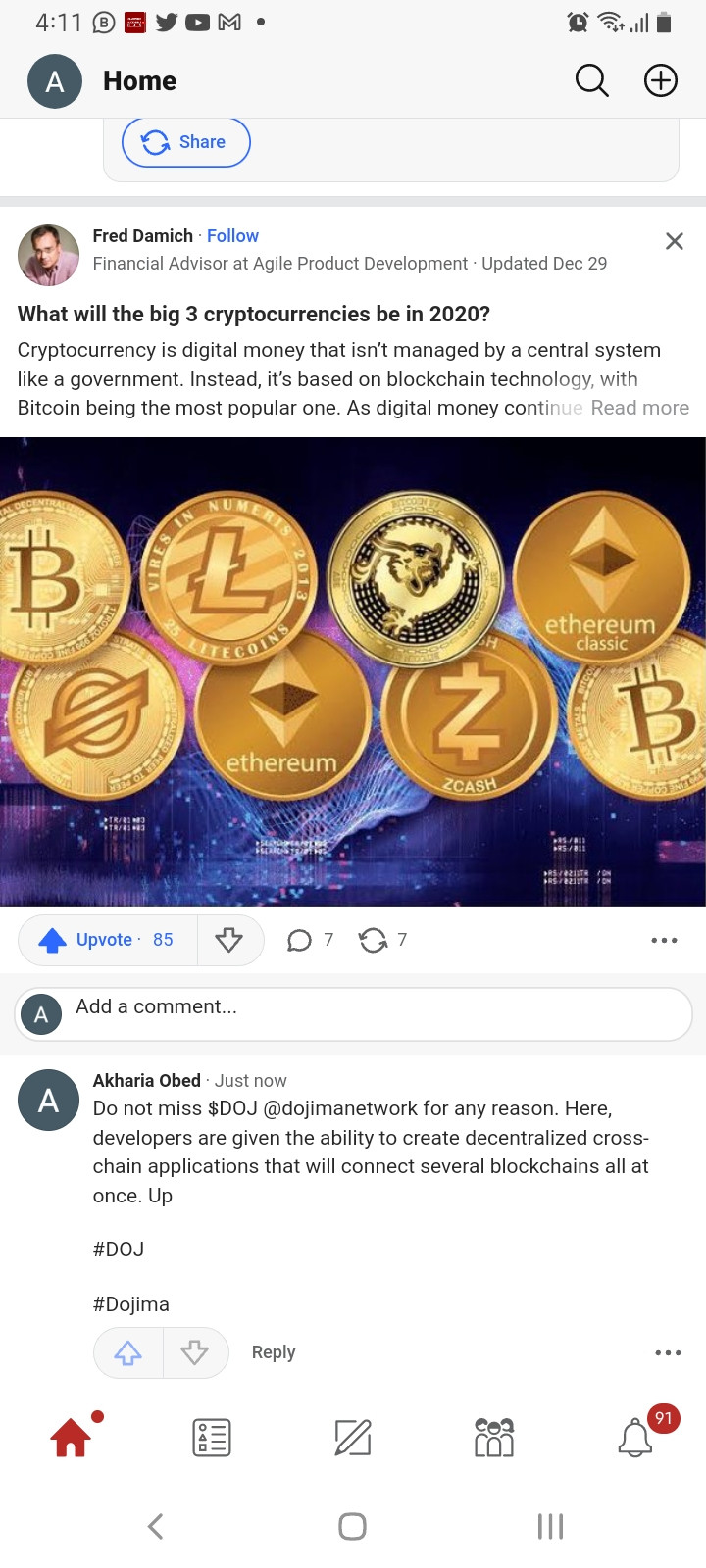This screenshot has width=706, height=1568.
Task: Expand the answer with Read more
Action: (x=639, y=408)
